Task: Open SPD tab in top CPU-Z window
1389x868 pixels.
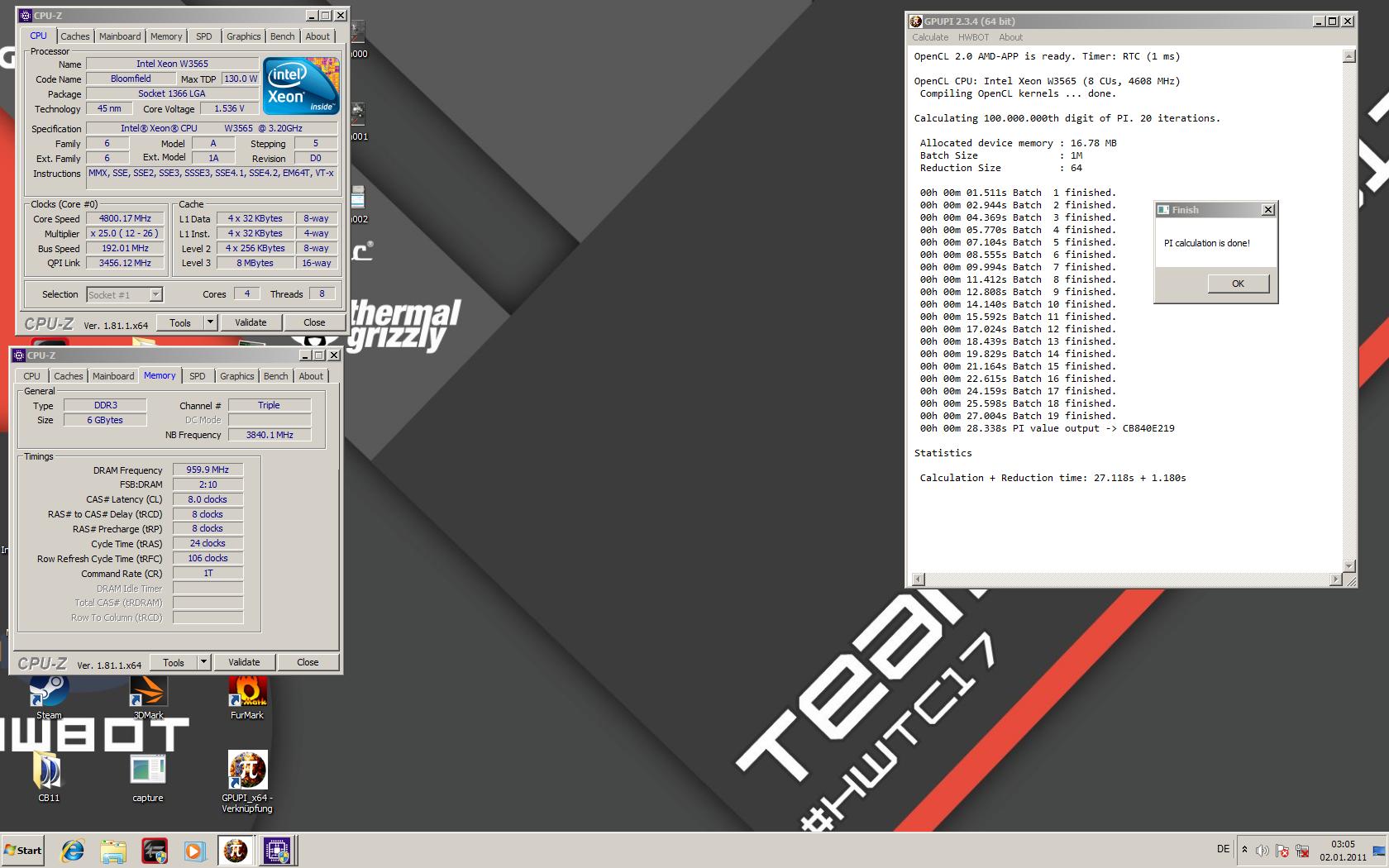Action: (x=204, y=36)
